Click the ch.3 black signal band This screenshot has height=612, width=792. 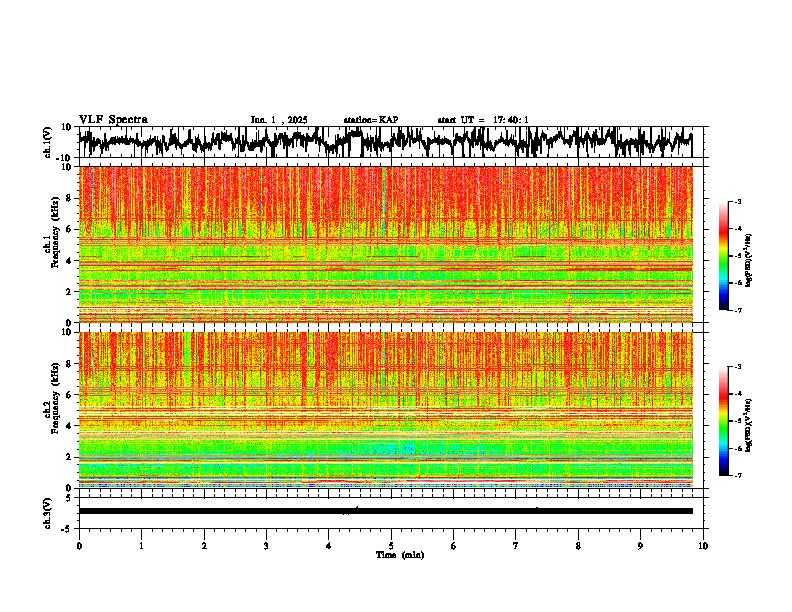(x=385, y=511)
